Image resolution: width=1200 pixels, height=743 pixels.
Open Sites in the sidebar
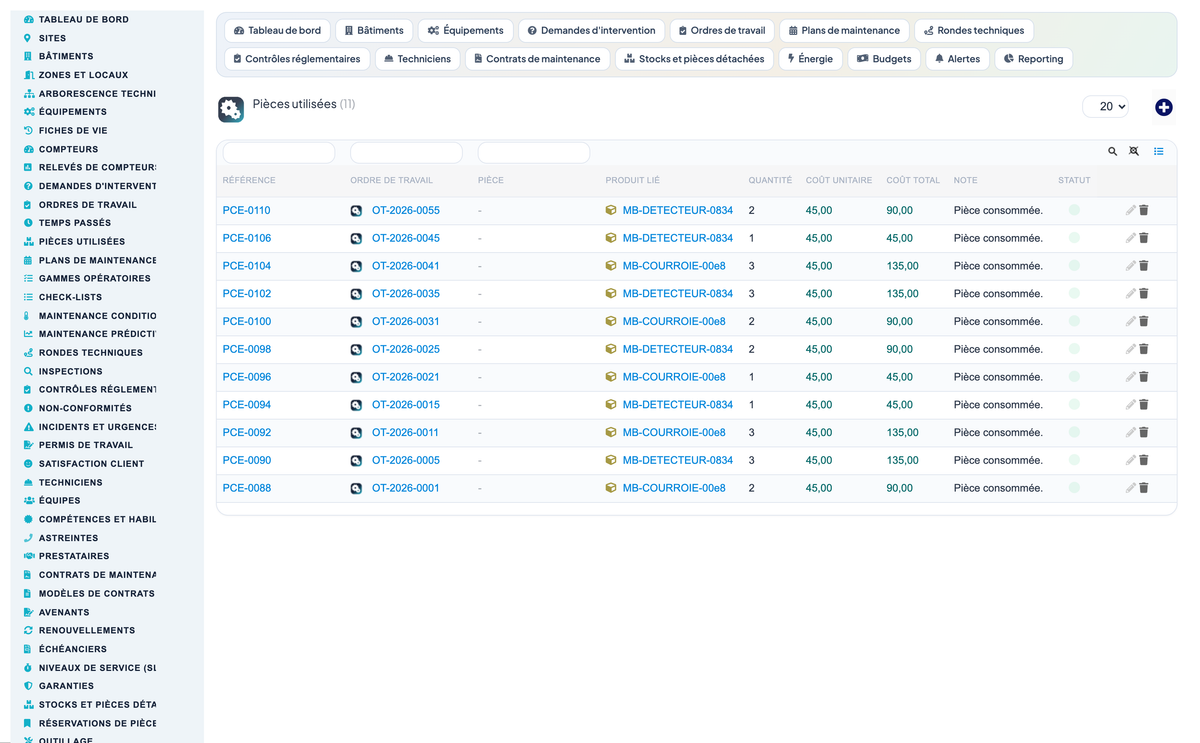coord(52,38)
